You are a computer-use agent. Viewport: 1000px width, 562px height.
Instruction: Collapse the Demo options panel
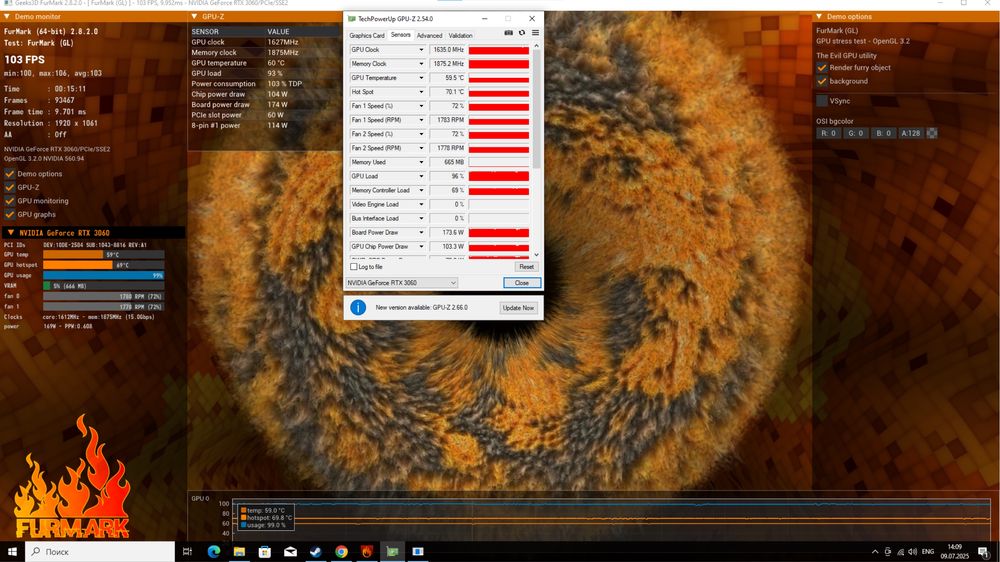(x=820, y=17)
